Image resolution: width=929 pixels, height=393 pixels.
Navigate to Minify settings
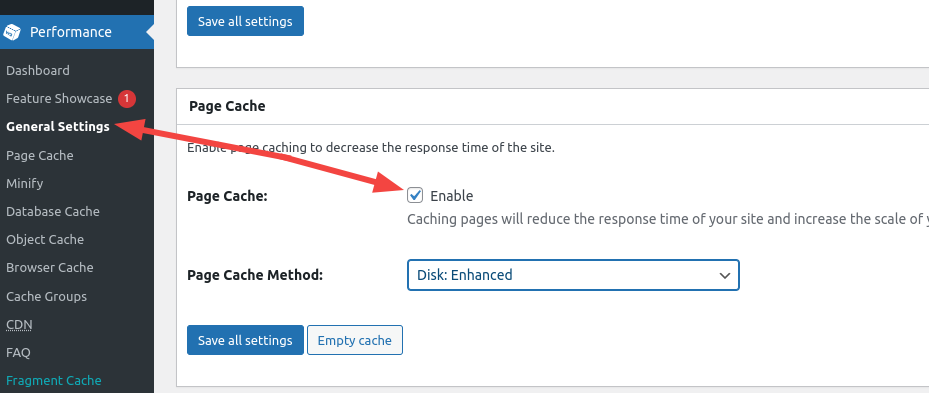[x=25, y=183]
